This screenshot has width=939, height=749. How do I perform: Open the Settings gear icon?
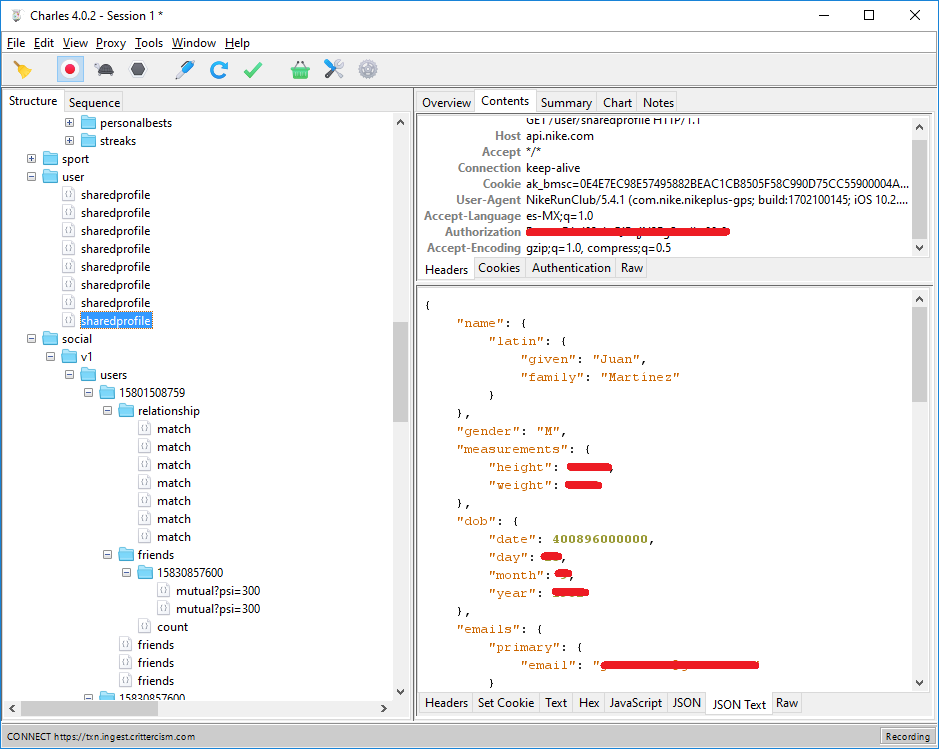click(368, 70)
